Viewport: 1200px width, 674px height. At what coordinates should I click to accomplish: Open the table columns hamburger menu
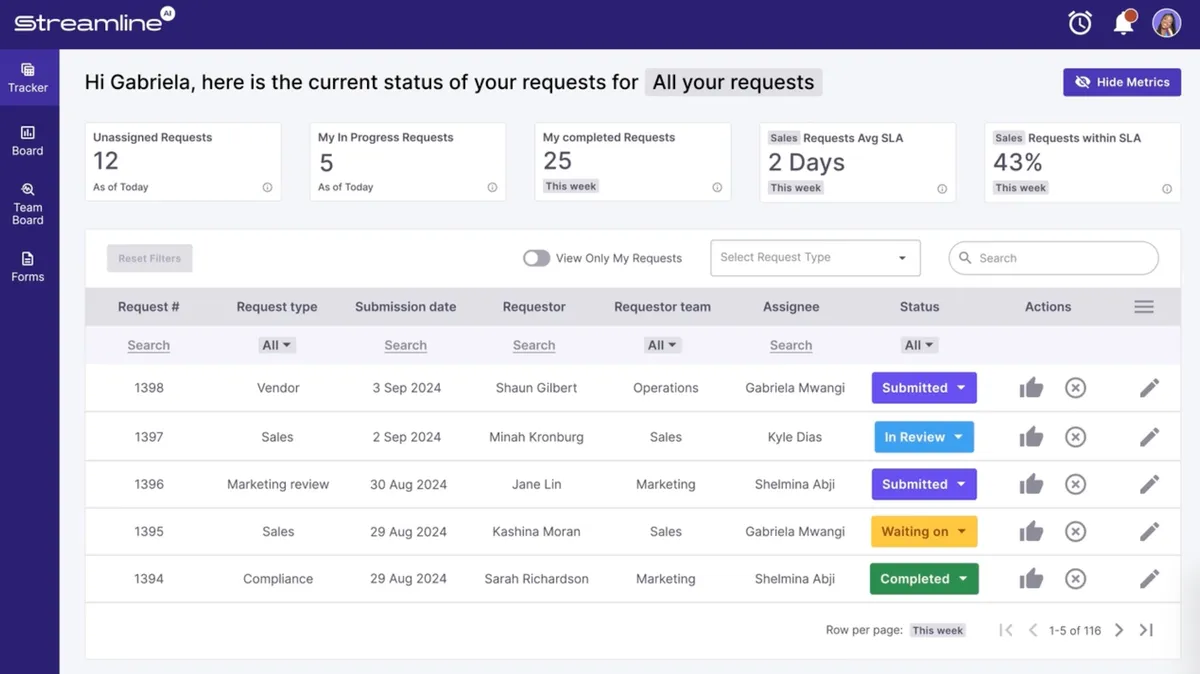(1144, 307)
